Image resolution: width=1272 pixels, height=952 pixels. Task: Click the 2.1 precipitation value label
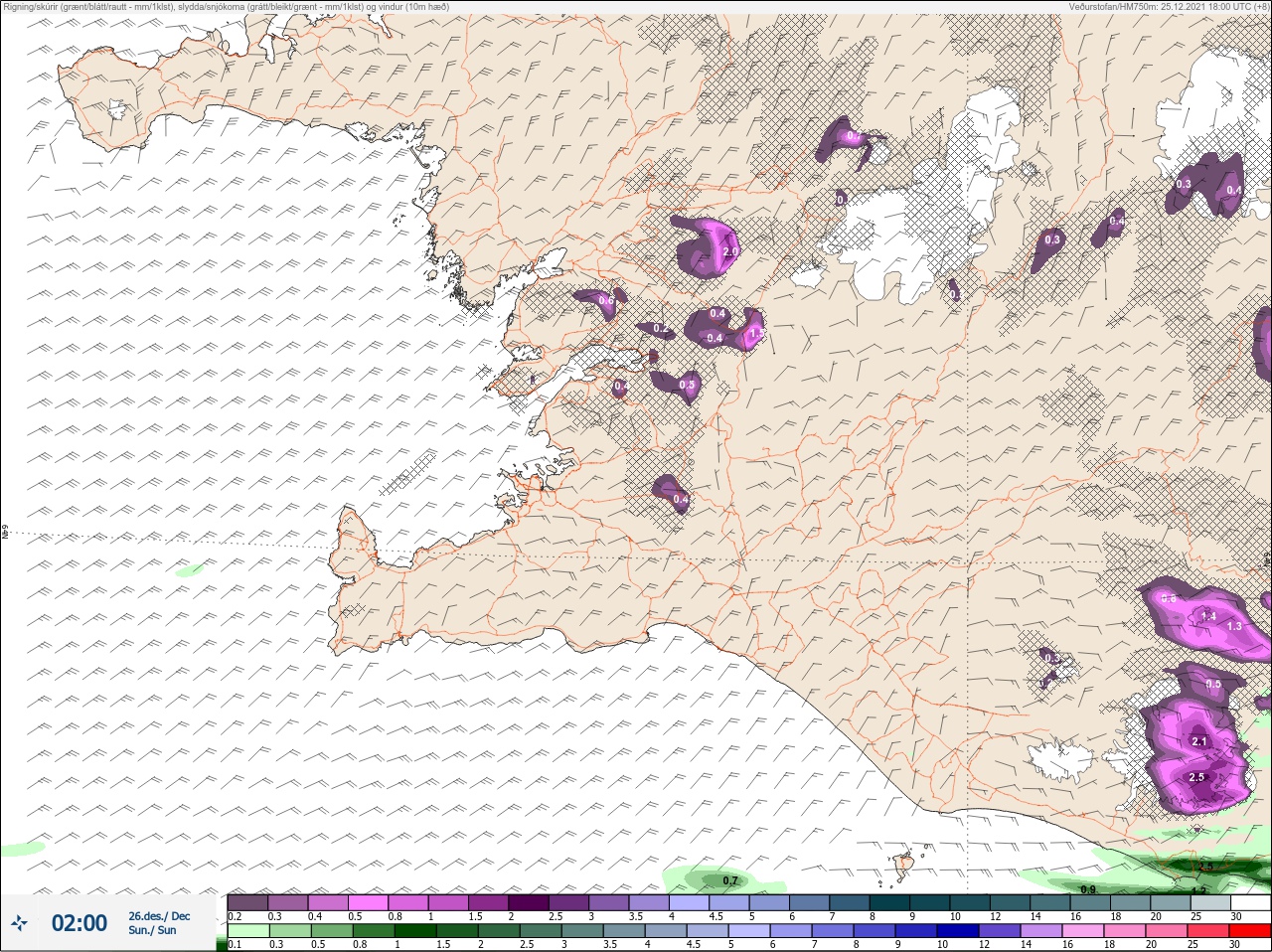click(x=1199, y=741)
